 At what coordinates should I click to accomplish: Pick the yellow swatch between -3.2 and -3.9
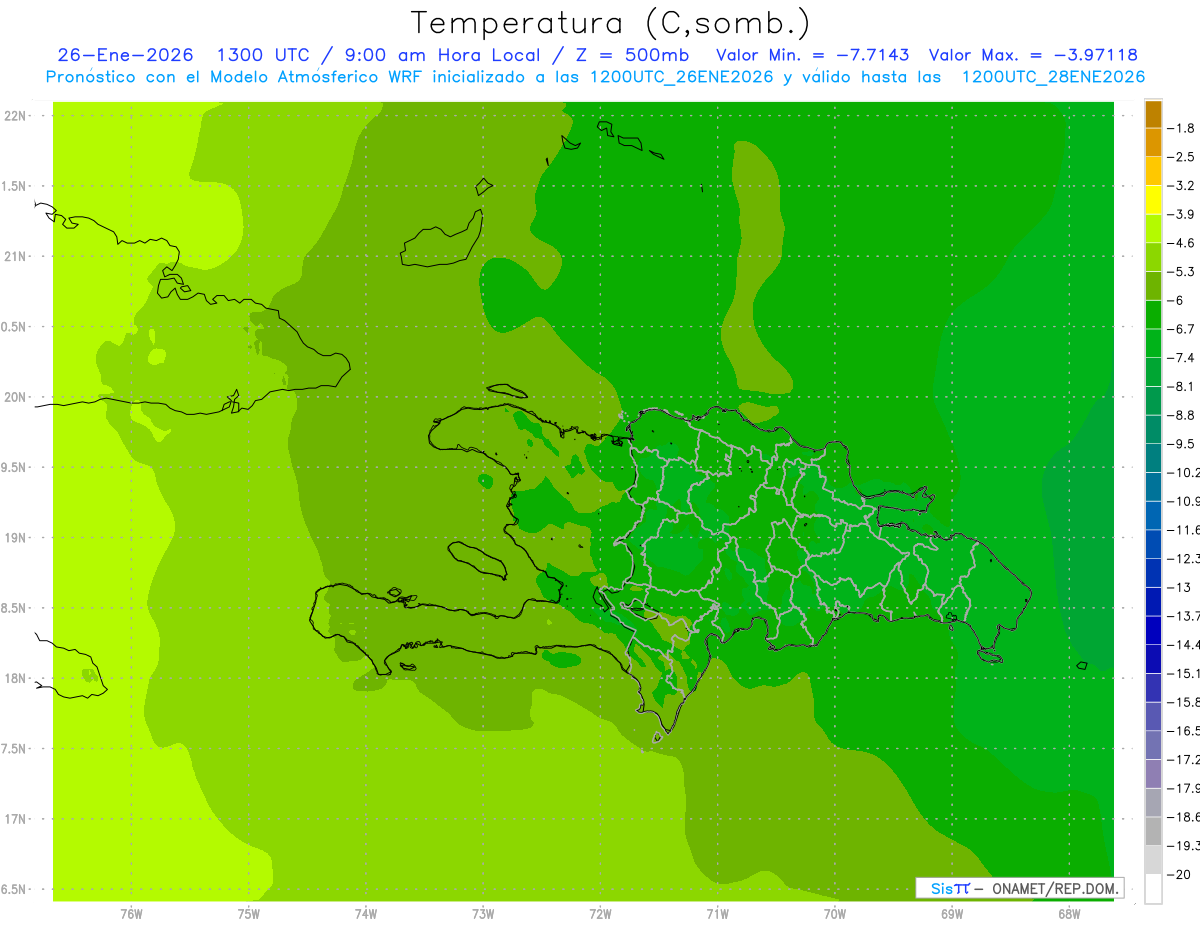[x=1153, y=200]
